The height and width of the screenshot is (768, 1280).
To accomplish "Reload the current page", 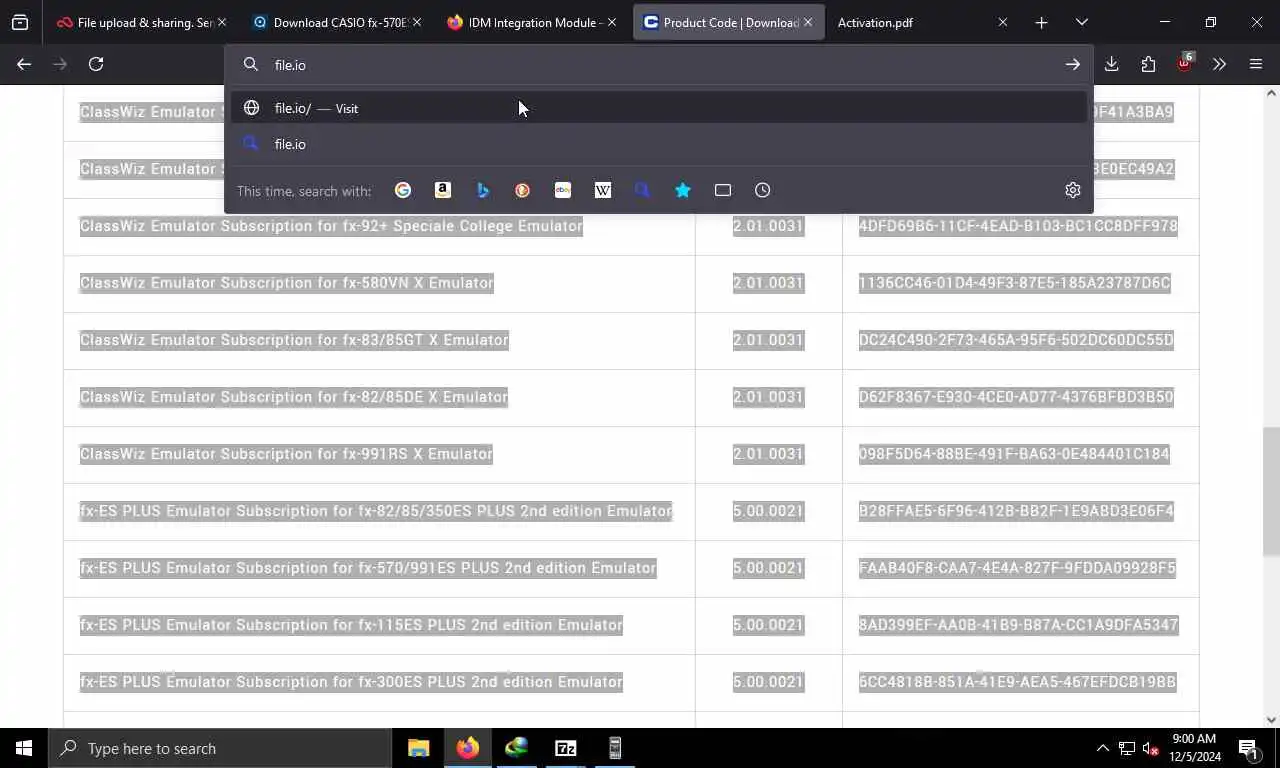I will pyautogui.click(x=96, y=64).
